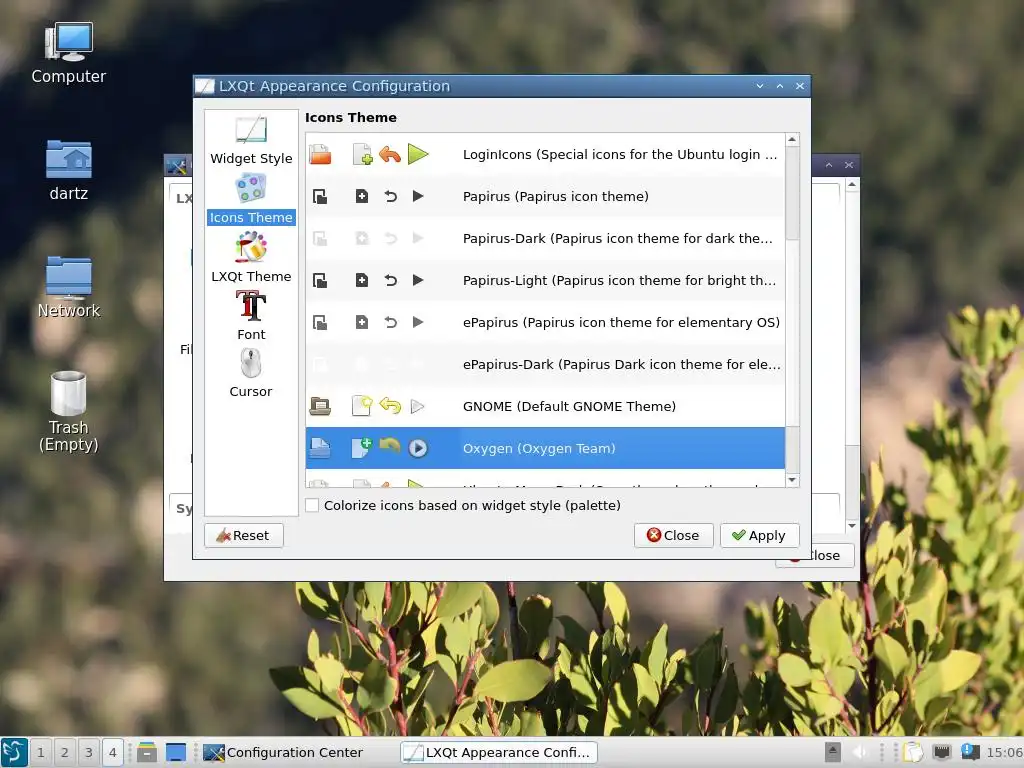Image resolution: width=1024 pixels, height=768 pixels.
Task: Select the GNOME (Default GNOME Theme) row
Action: 545,406
